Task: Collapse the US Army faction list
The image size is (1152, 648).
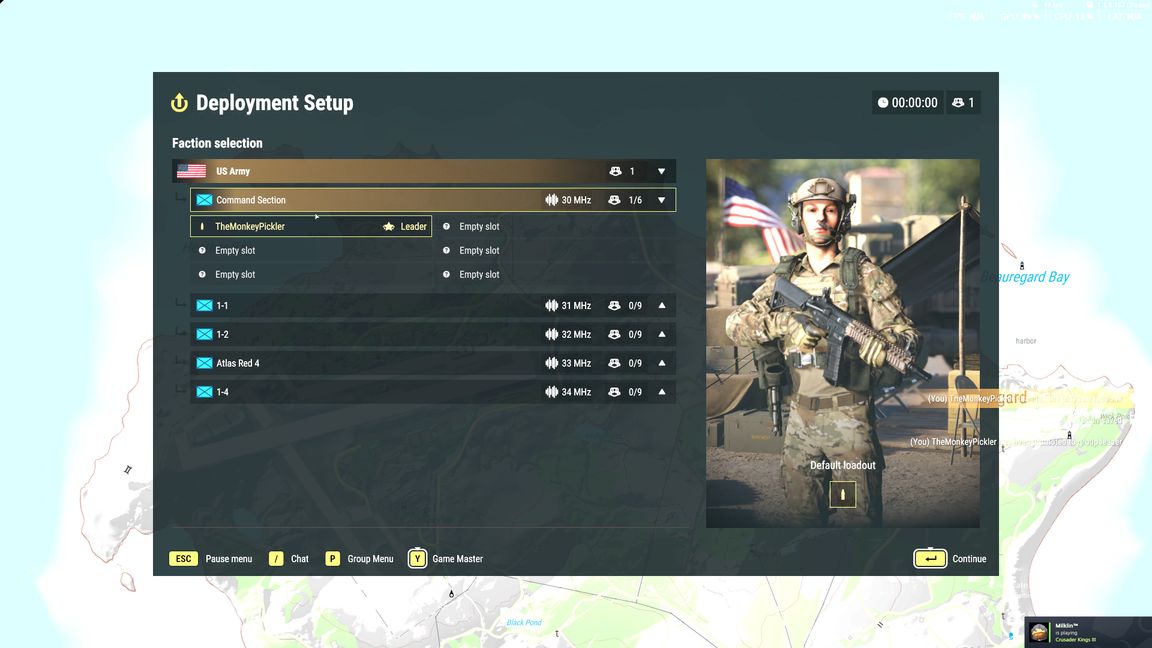Action: 661,171
